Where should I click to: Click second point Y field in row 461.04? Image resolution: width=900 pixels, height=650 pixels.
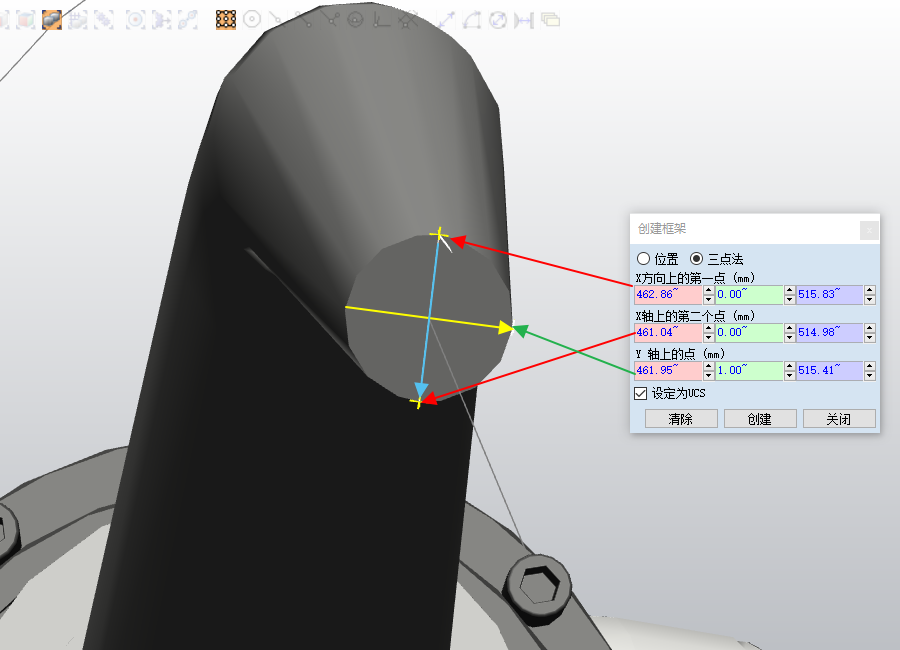[x=749, y=332]
